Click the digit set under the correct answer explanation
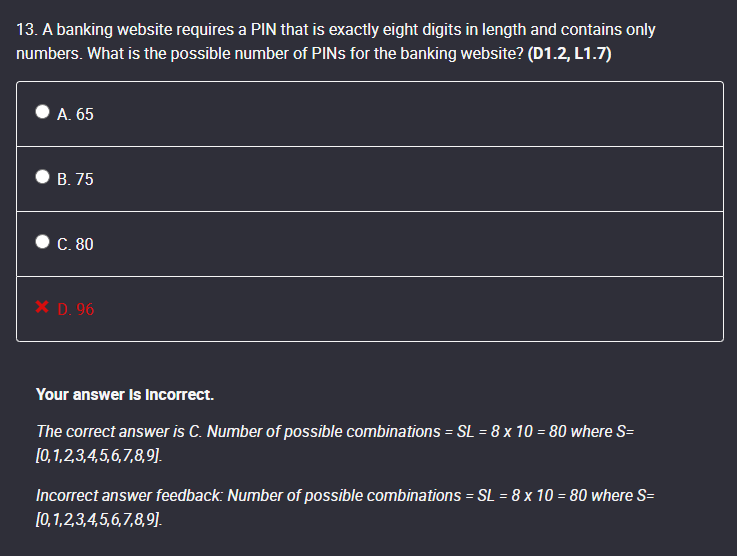The image size is (737, 556). (97, 456)
